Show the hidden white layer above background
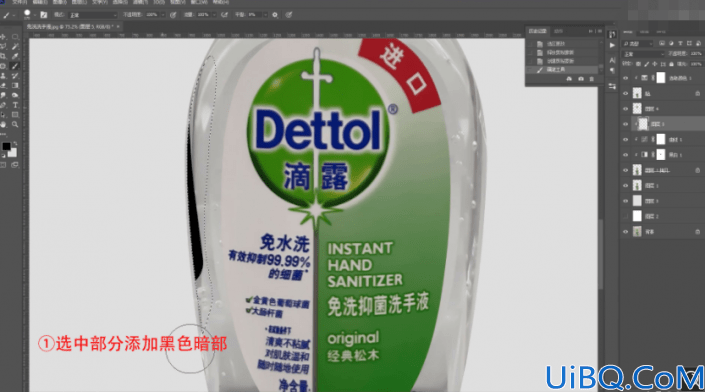The width and height of the screenshot is (705, 392). click(625, 217)
